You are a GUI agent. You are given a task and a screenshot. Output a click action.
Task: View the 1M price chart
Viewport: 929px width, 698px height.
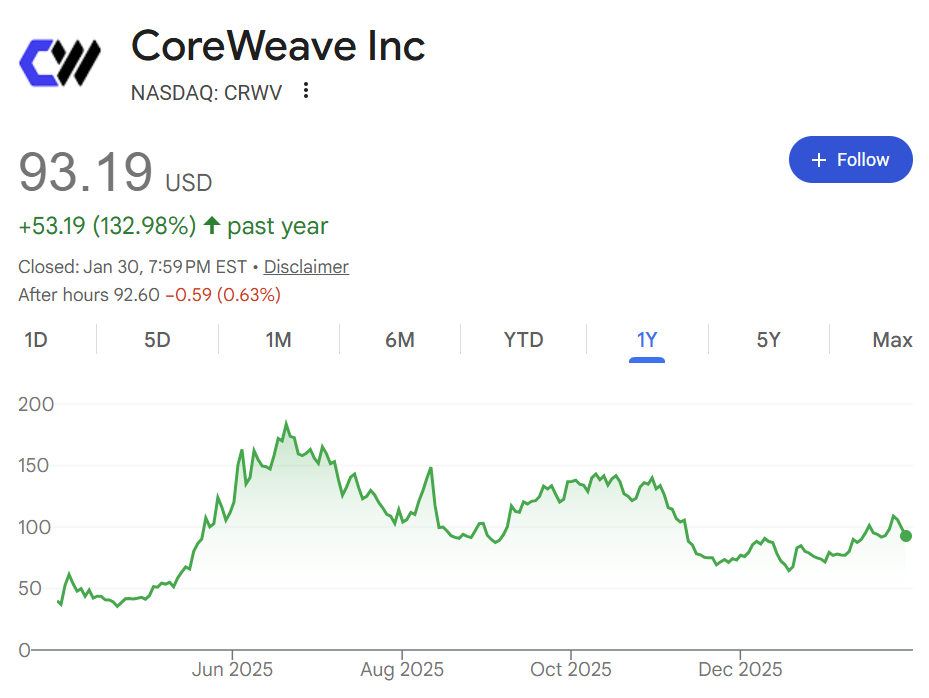pyautogui.click(x=278, y=340)
